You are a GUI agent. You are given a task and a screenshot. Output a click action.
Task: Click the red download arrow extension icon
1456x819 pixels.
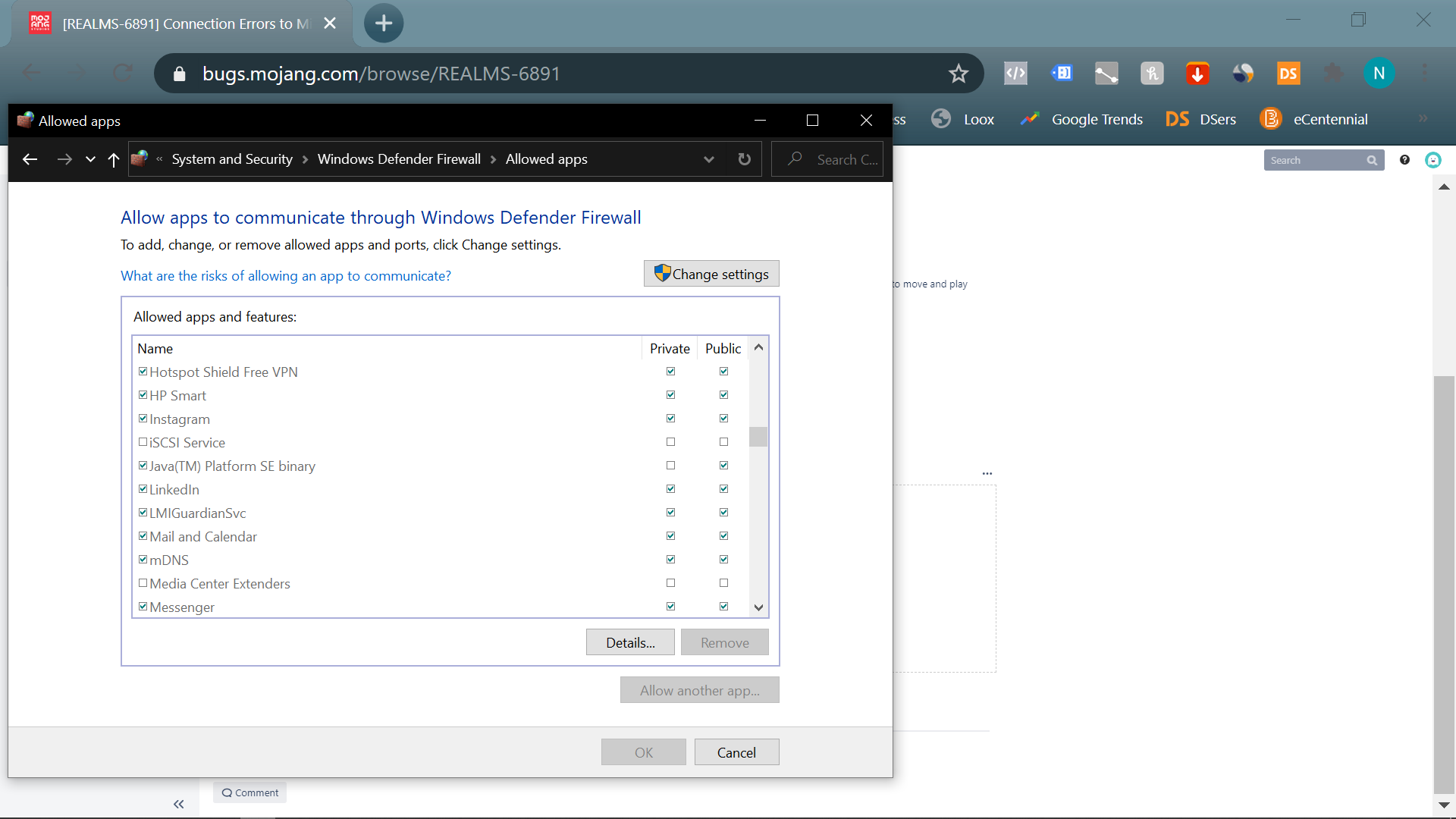click(x=1197, y=74)
